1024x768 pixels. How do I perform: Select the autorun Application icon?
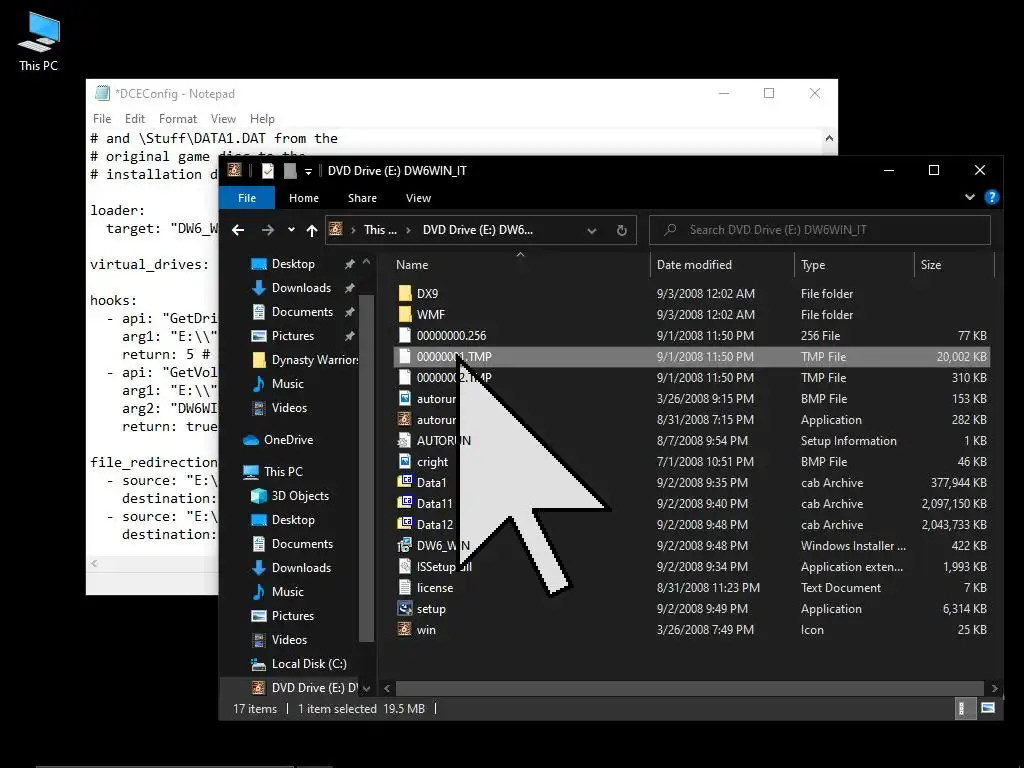tap(405, 419)
